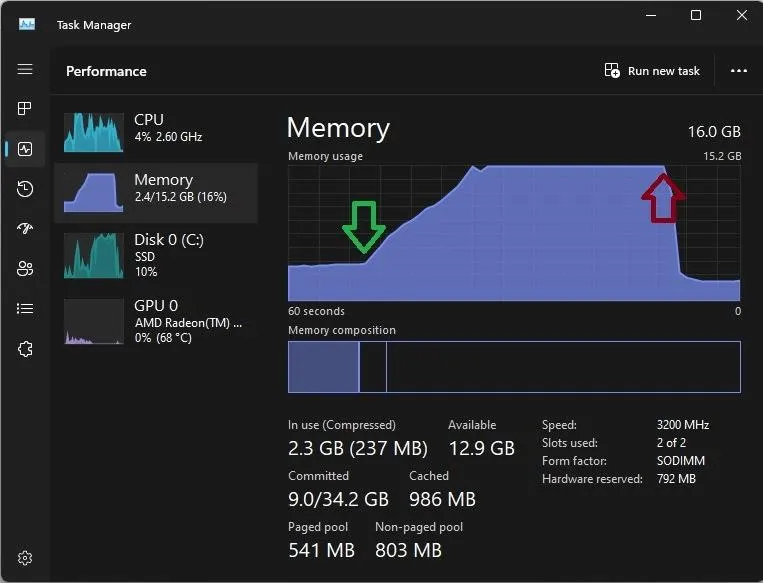This screenshot has width=763, height=583.
Task: Click the Memory usage label
Action: tap(325, 156)
